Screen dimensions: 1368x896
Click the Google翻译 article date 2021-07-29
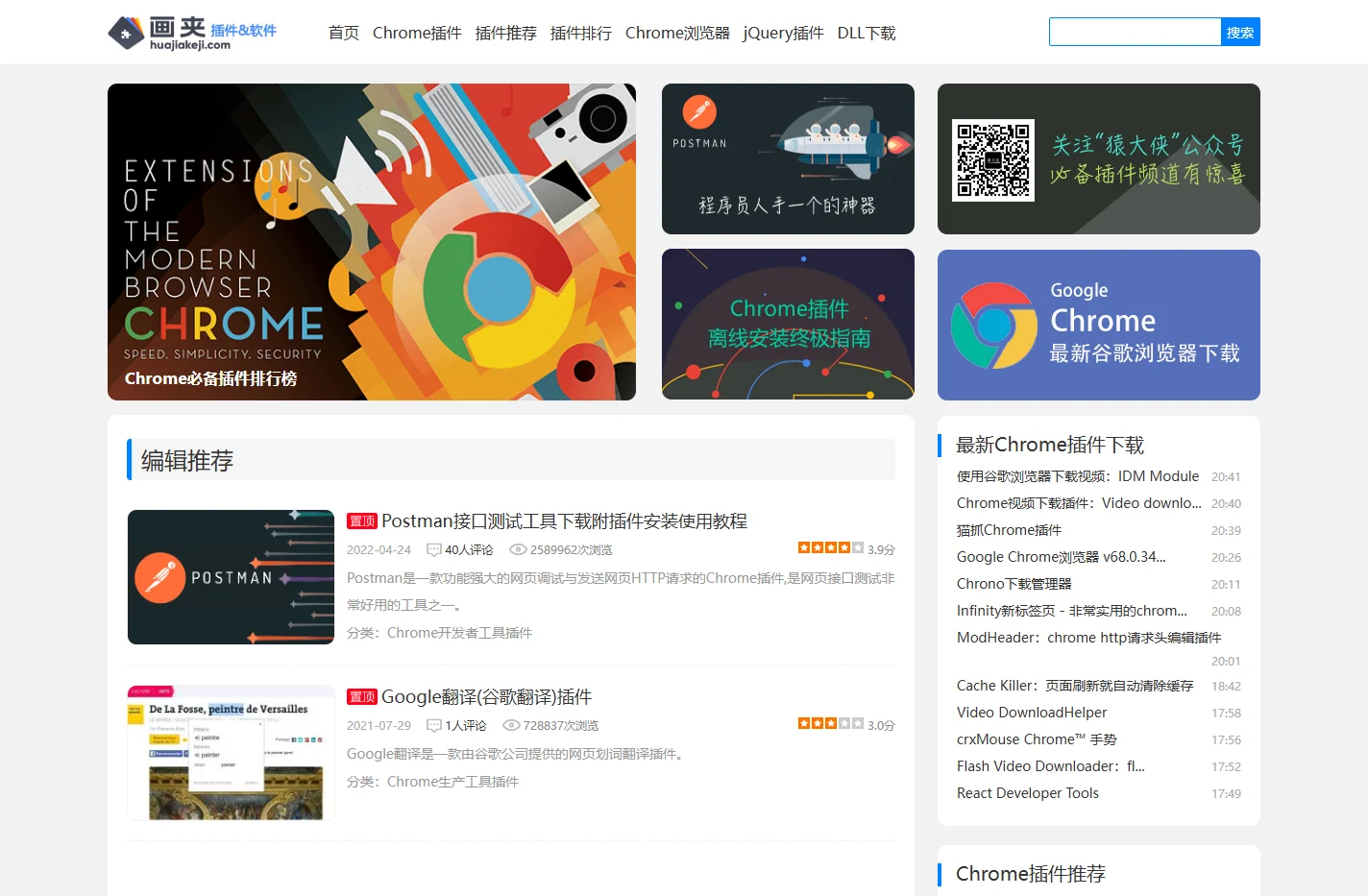click(x=379, y=726)
